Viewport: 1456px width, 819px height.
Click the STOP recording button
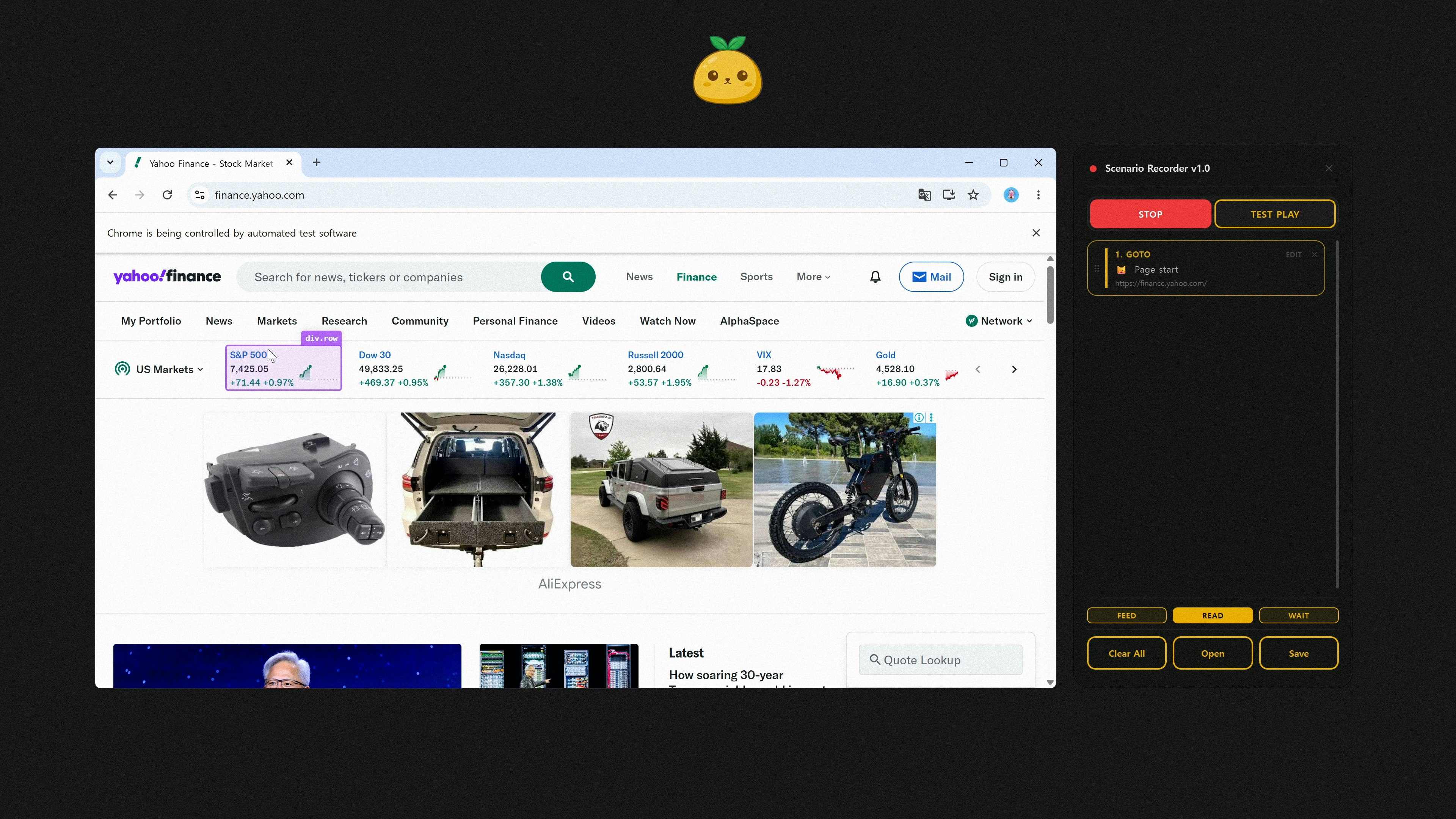(1150, 214)
